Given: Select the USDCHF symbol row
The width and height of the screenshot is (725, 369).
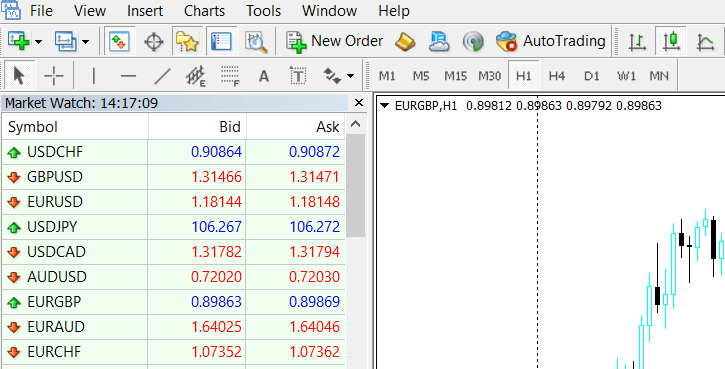Looking at the screenshot, I should 173,152.
